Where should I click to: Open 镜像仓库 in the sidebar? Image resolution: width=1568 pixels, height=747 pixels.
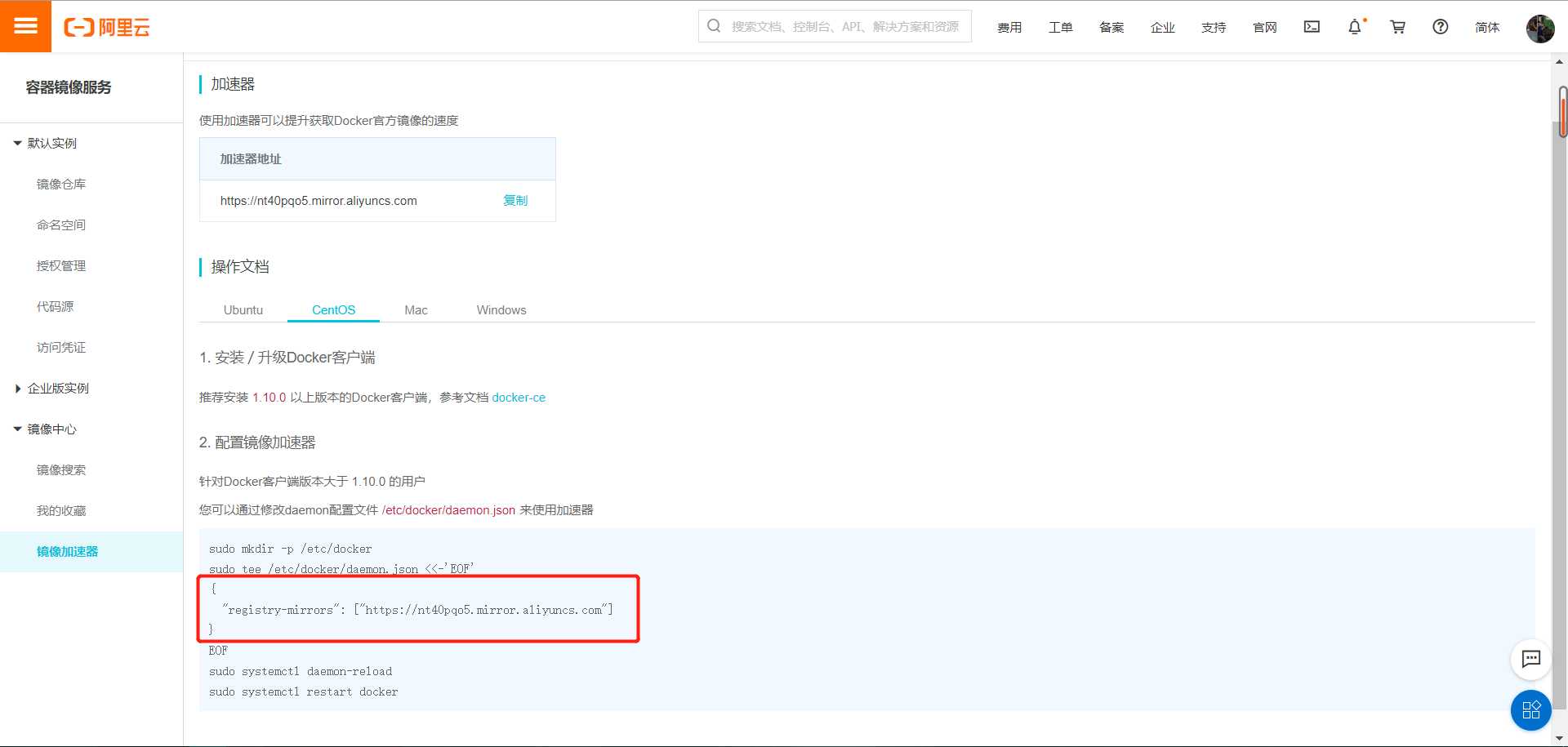pos(61,184)
